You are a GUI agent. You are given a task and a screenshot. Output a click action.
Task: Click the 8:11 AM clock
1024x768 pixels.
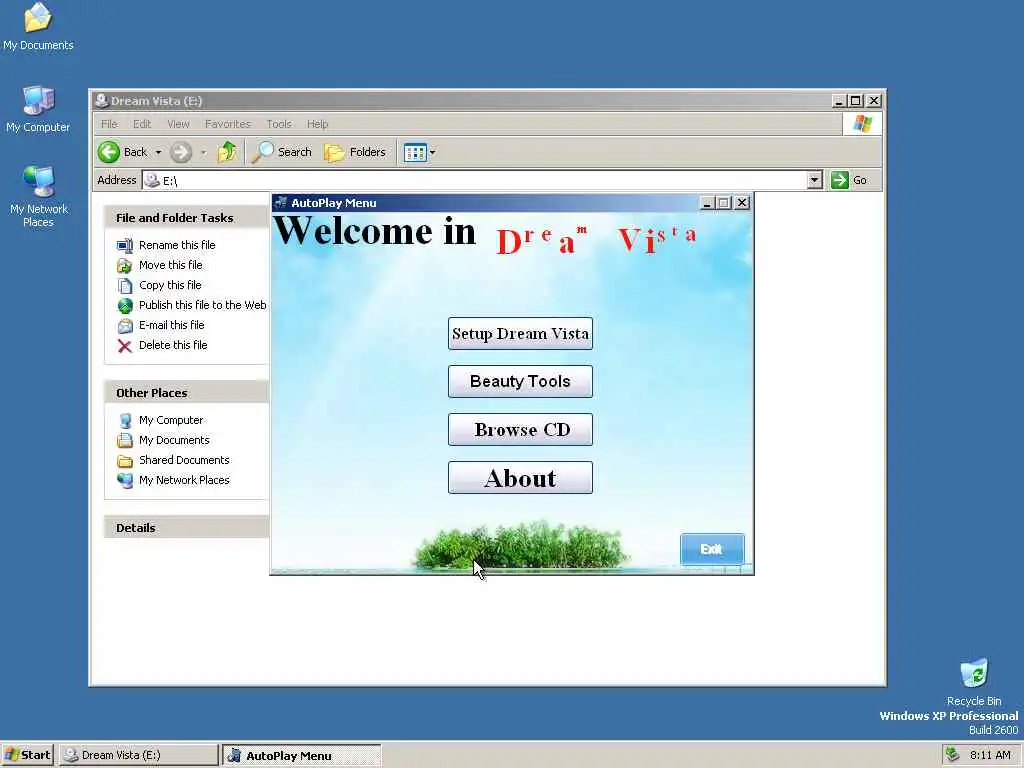[x=990, y=755]
